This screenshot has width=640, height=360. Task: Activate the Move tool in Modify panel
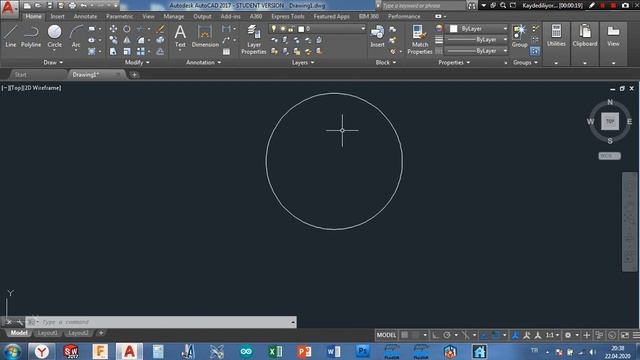tap(113, 29)
